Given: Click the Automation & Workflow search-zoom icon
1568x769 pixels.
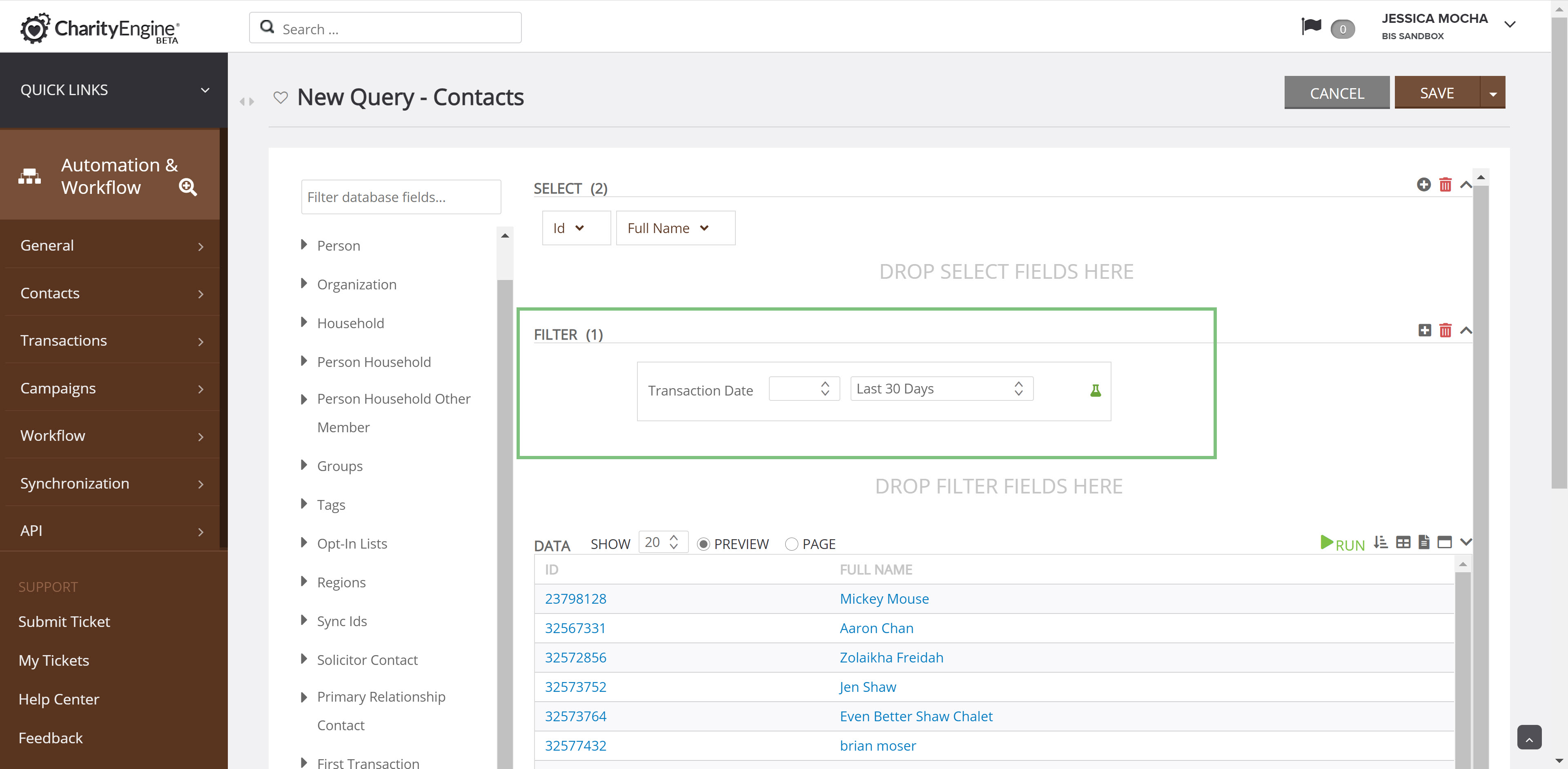Looking at the screenshot, I should pos(187,187).
